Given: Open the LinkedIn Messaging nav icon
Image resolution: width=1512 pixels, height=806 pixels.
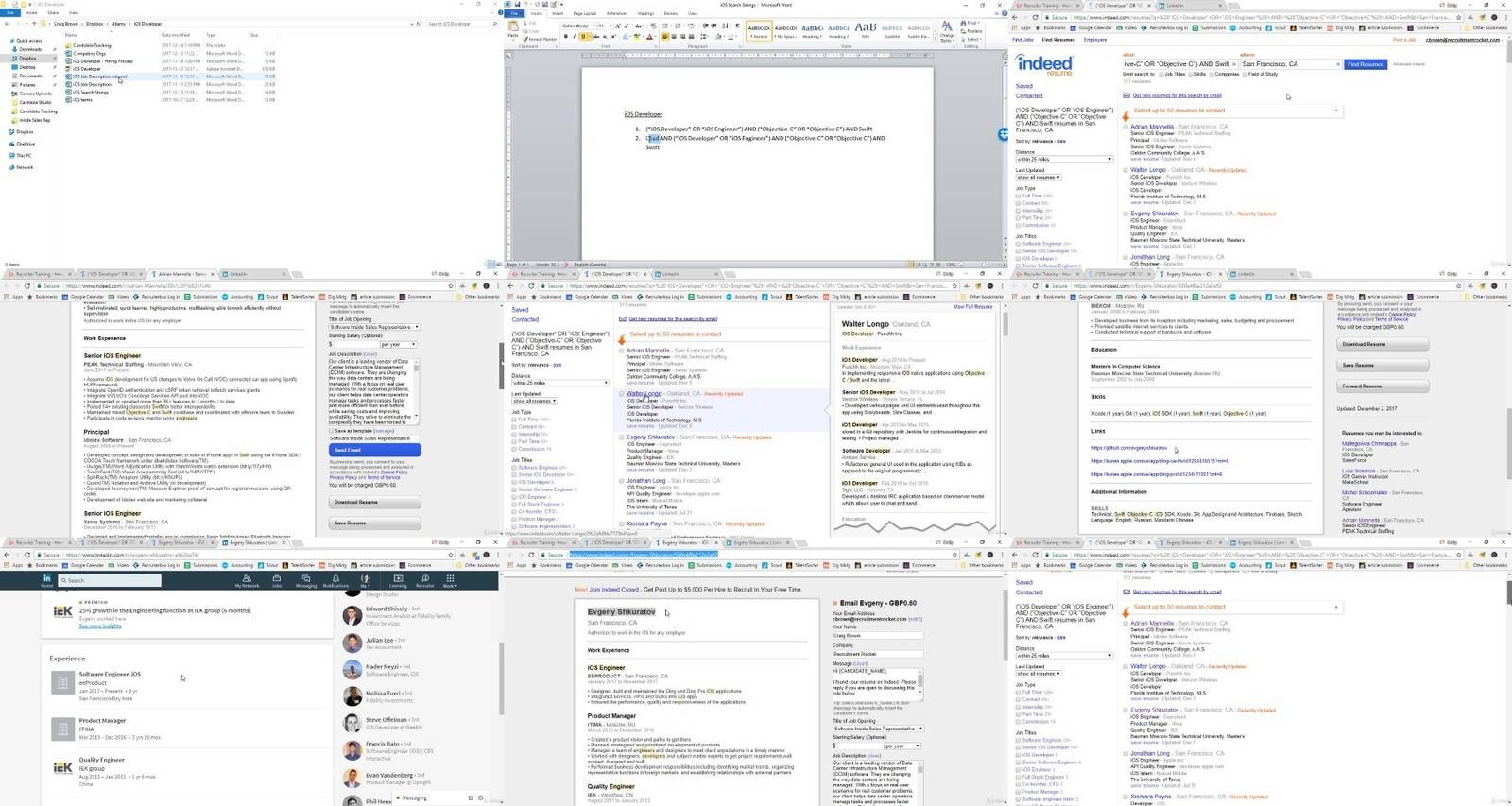Looking at the screenshot, I should click(306, 580).
